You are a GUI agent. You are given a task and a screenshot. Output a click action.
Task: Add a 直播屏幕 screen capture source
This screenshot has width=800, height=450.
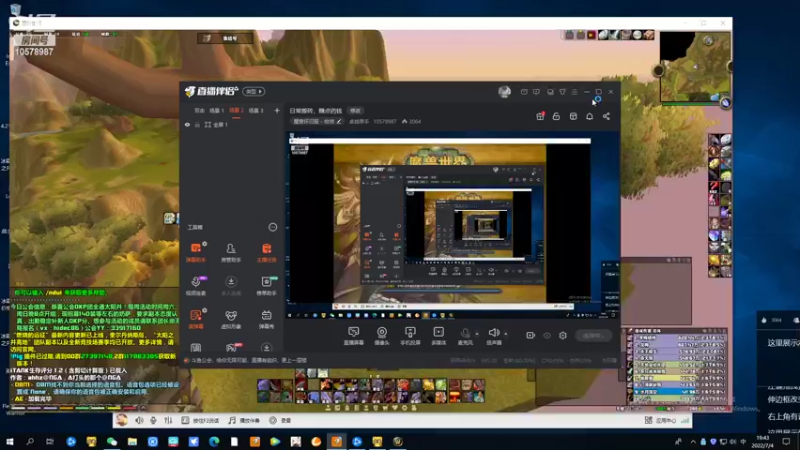354,336
